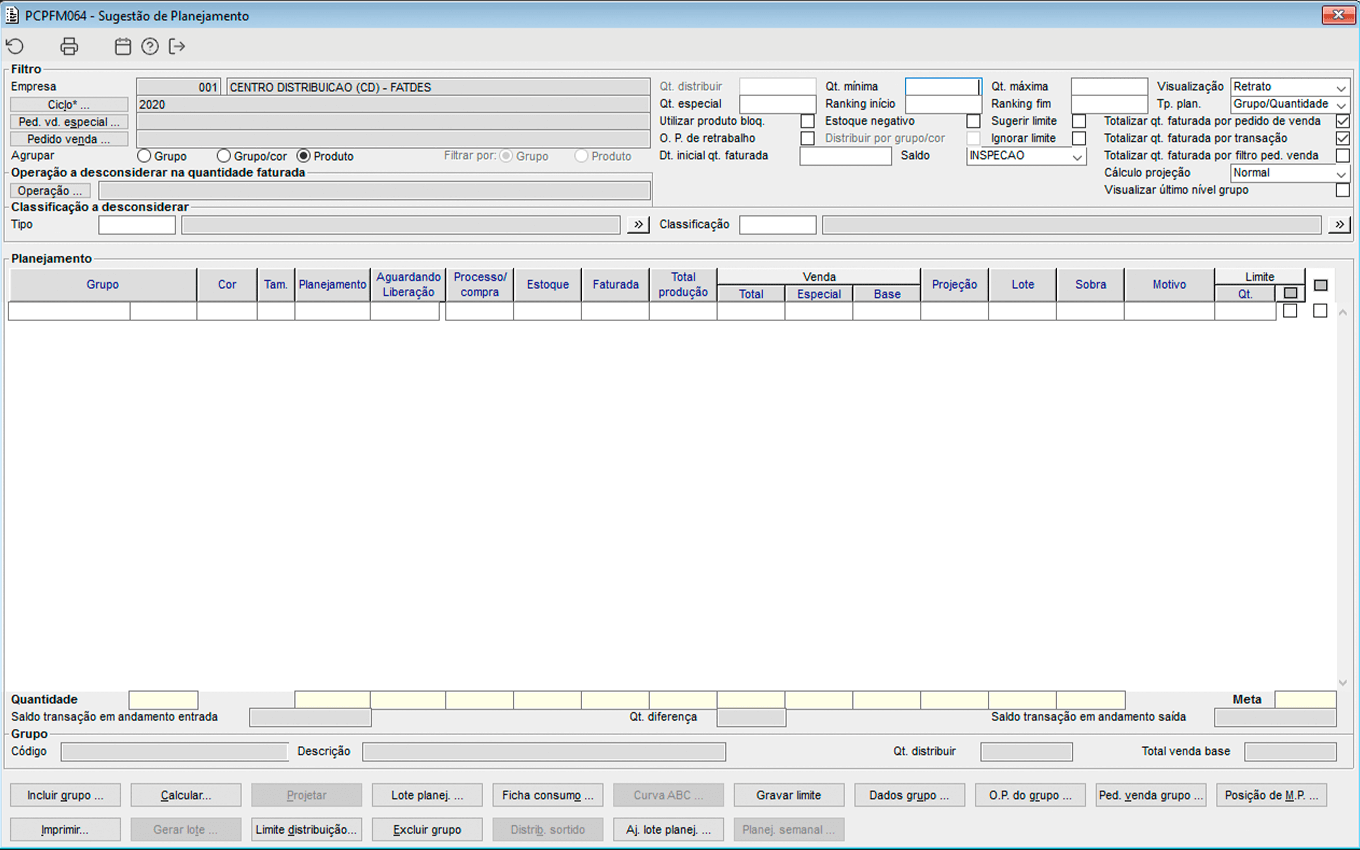The height and width of the screenshot is (850, 1360).
Task: Enable the Estoque negativo checkbox
Action: [973, 121]
